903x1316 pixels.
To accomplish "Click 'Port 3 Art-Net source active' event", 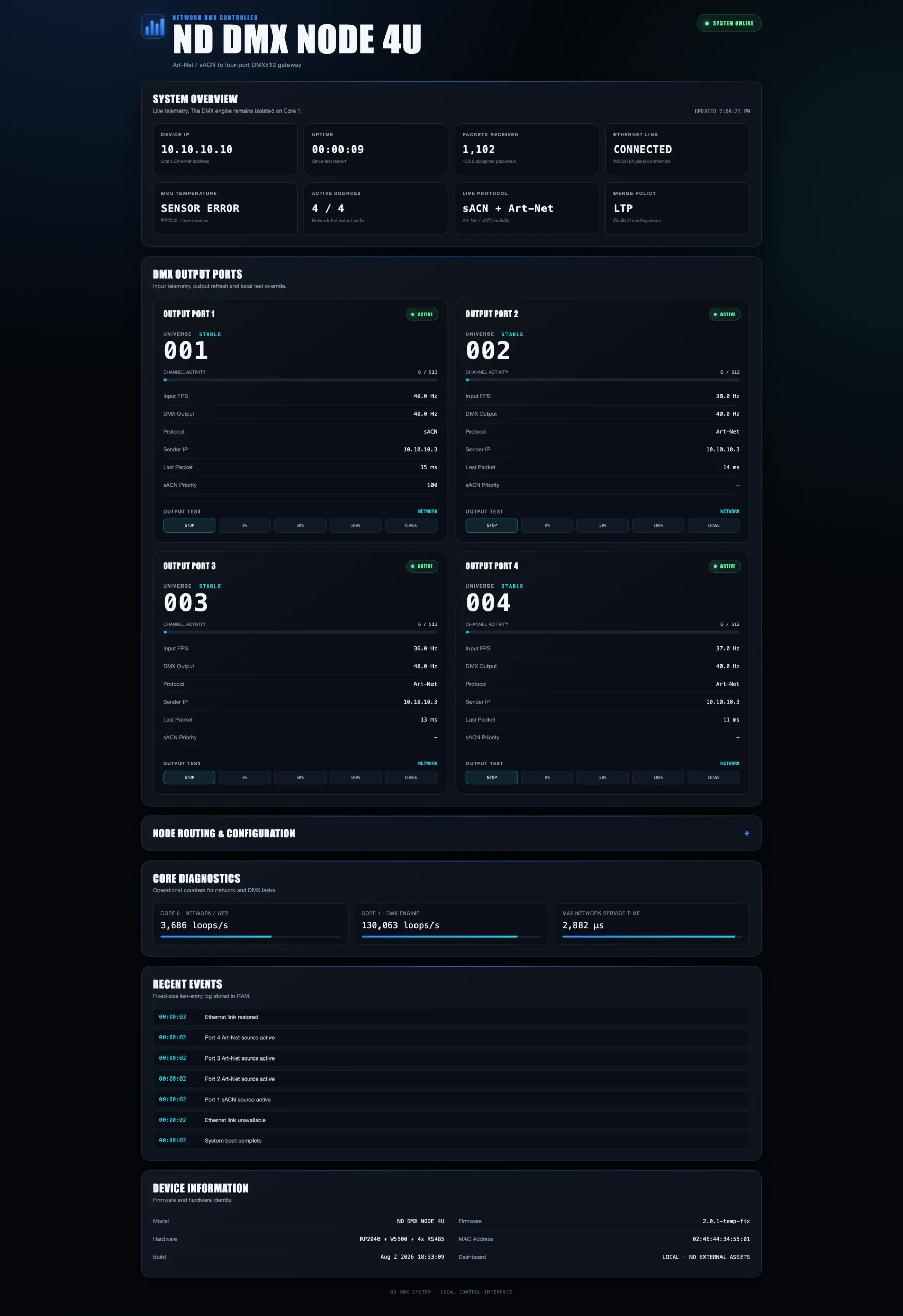I will [x=451, y=1058].
